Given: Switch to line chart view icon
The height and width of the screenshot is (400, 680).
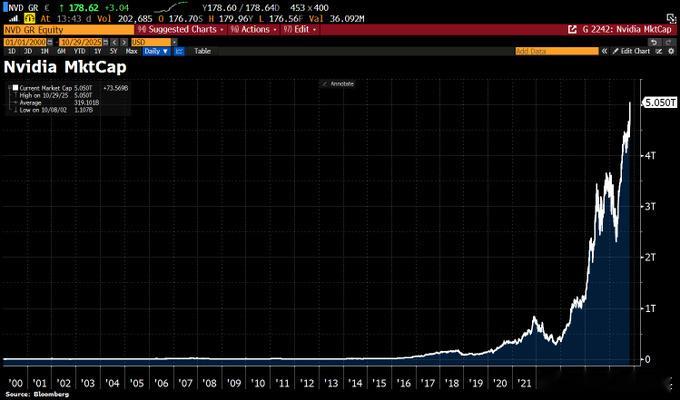Looking at the screenshot, I should 180,51.
